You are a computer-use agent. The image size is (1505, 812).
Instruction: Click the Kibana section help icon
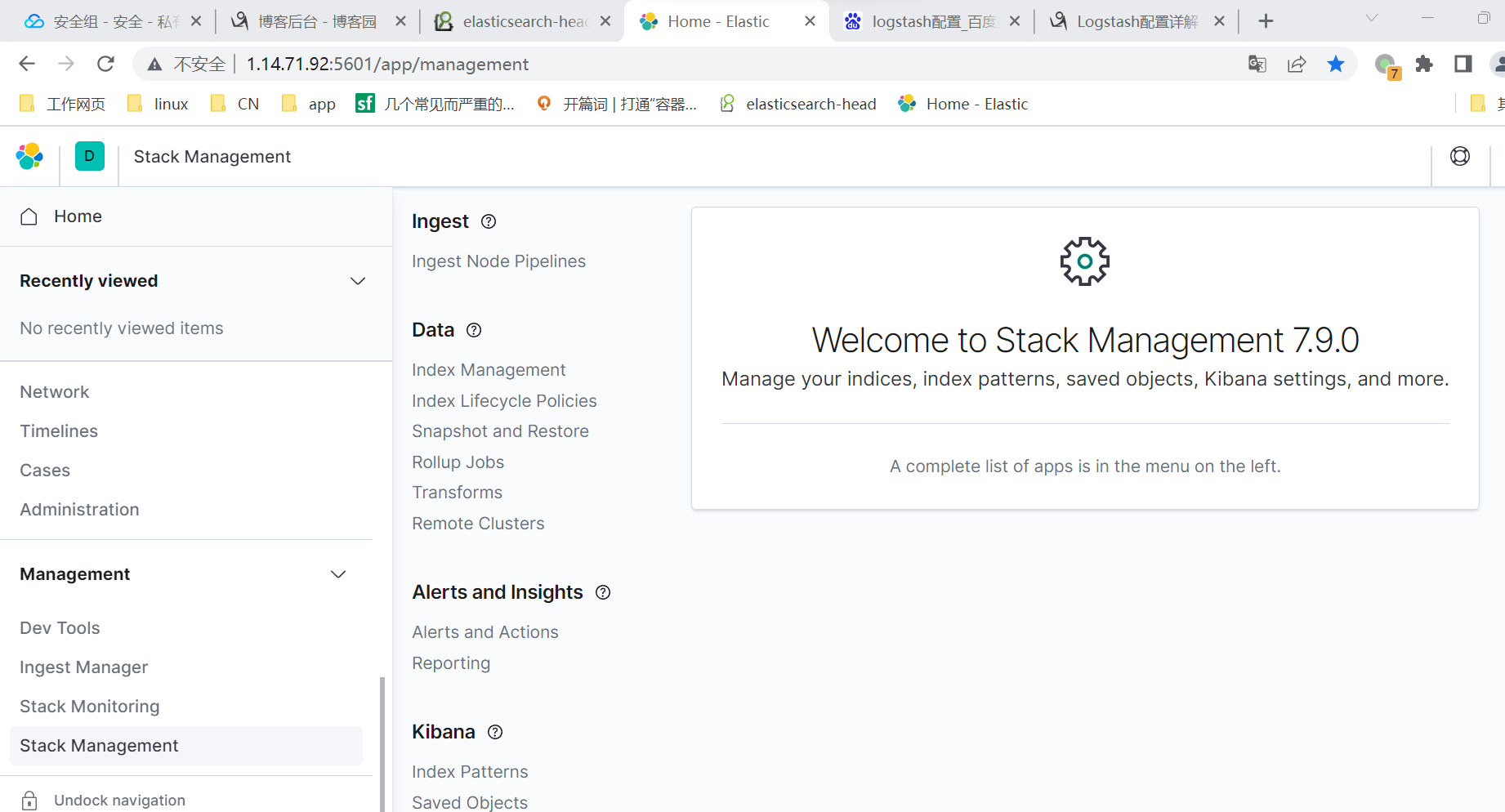click(x=495, y=732)
